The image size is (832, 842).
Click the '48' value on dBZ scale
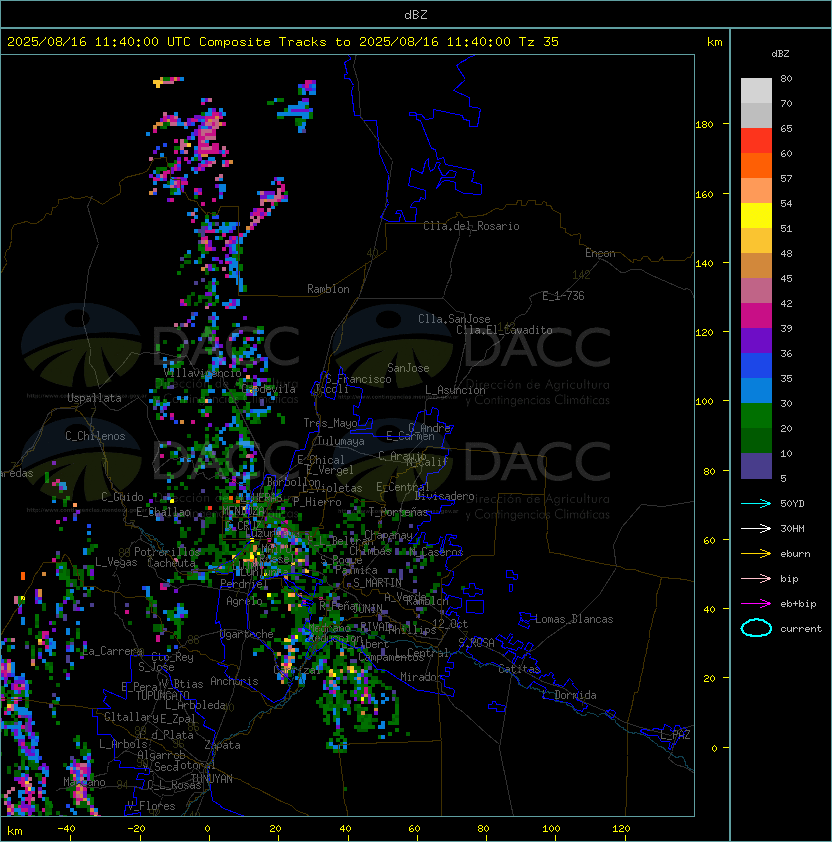(x=786, y=253)
